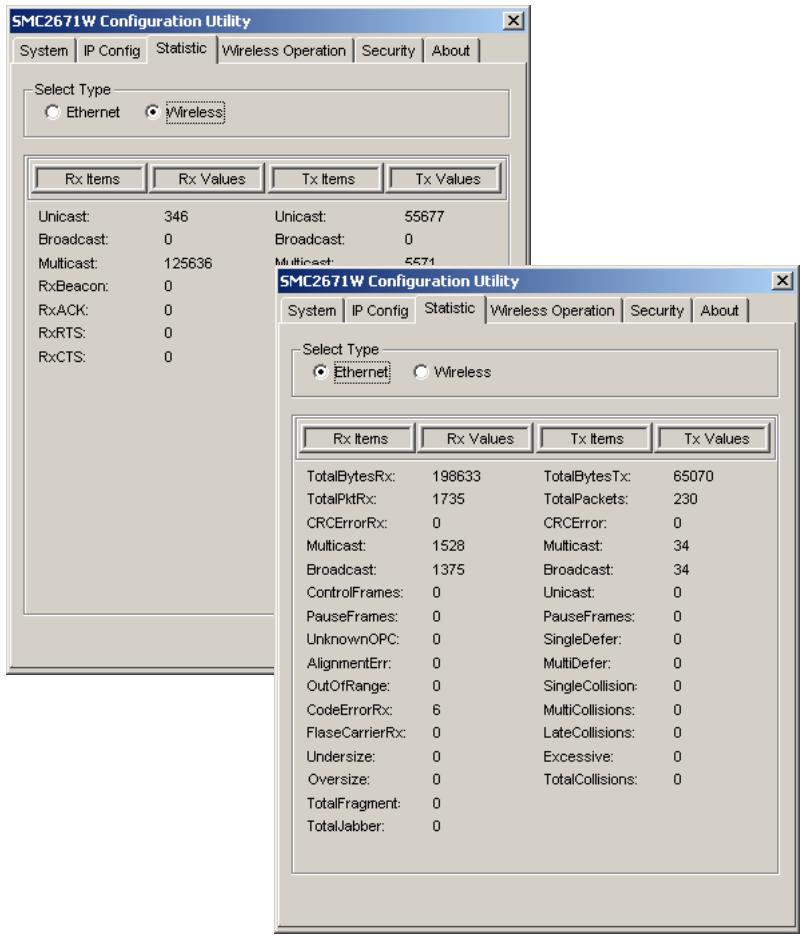The image size is (806, 937).
Task: Click Tx Unicast value 55677 in back window
Action: 424,216
